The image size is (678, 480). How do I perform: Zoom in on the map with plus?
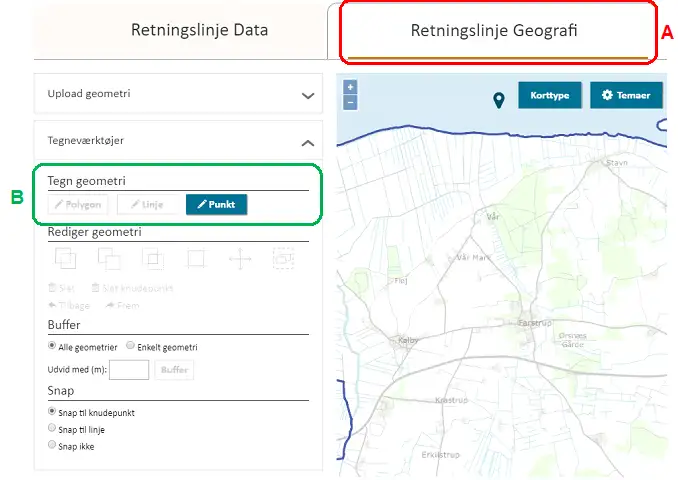pos(350,87)
